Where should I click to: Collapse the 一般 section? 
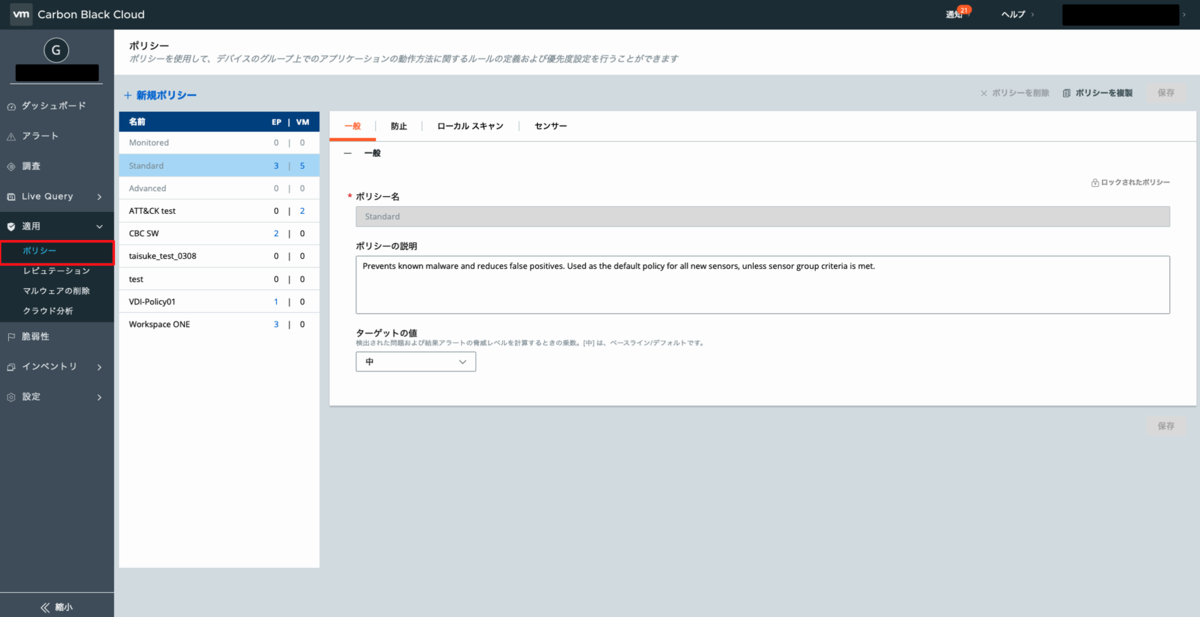[348, 153]
